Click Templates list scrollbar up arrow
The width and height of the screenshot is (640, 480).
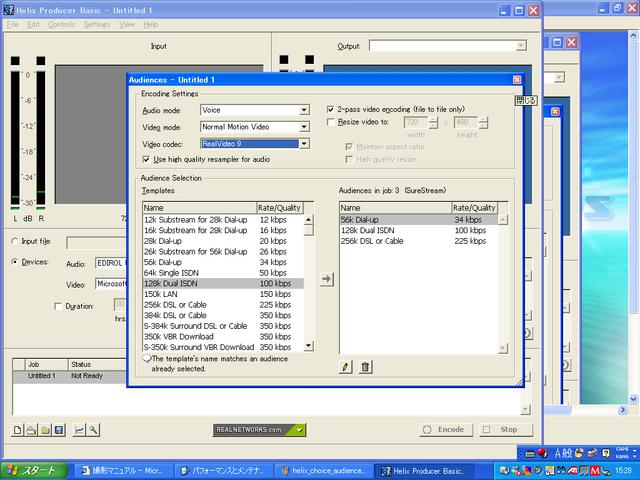(x=309, y=220)
